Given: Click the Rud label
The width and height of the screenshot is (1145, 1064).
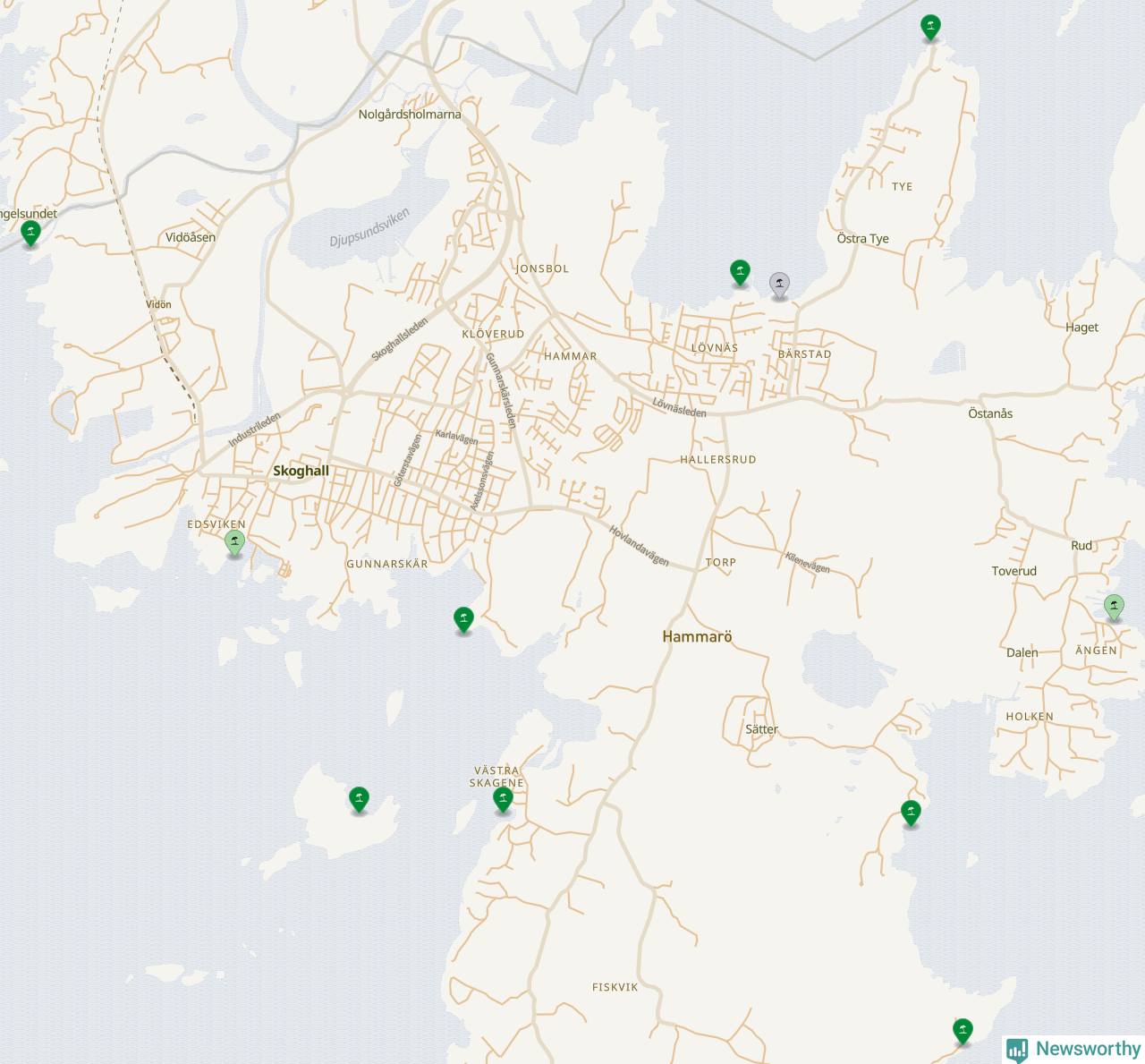Looking at the screenshot, I should click(x=1081, y=545).
